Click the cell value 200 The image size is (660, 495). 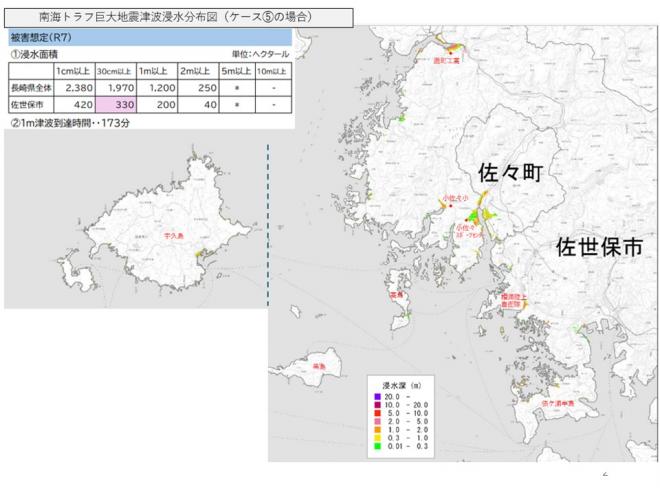coord(166,105)
